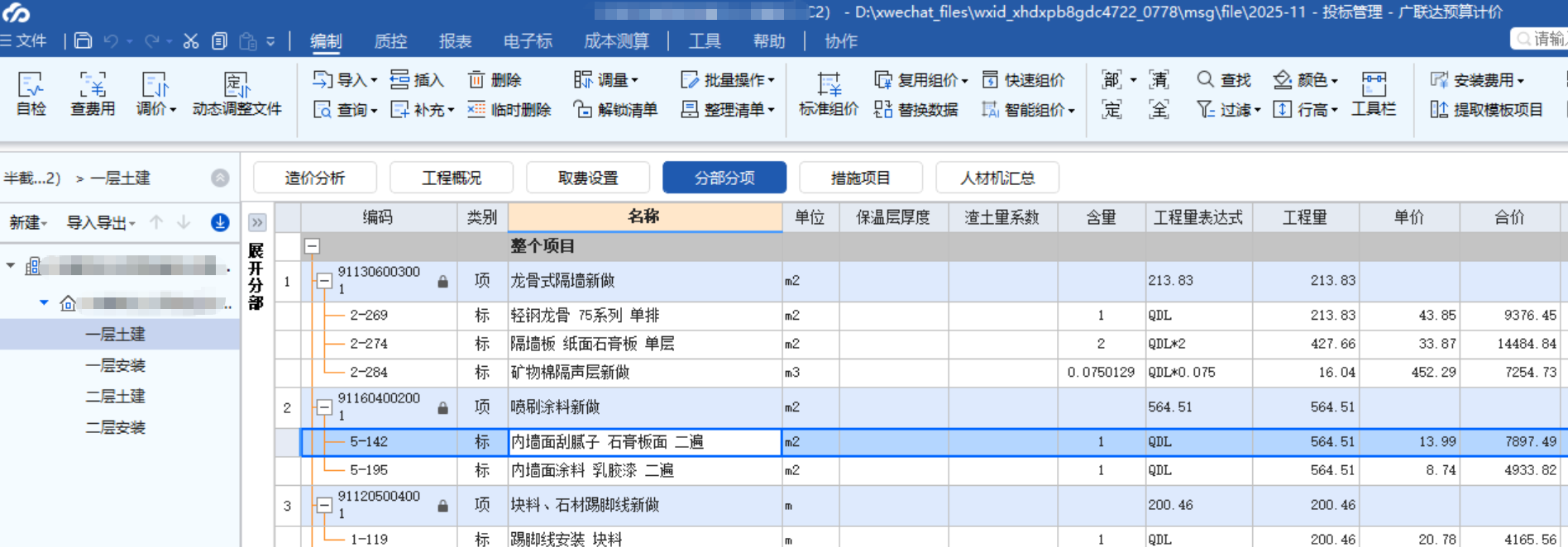Click the paste clipboard icon
Viewport: 1568px width, 547px height.
[247, 40]
